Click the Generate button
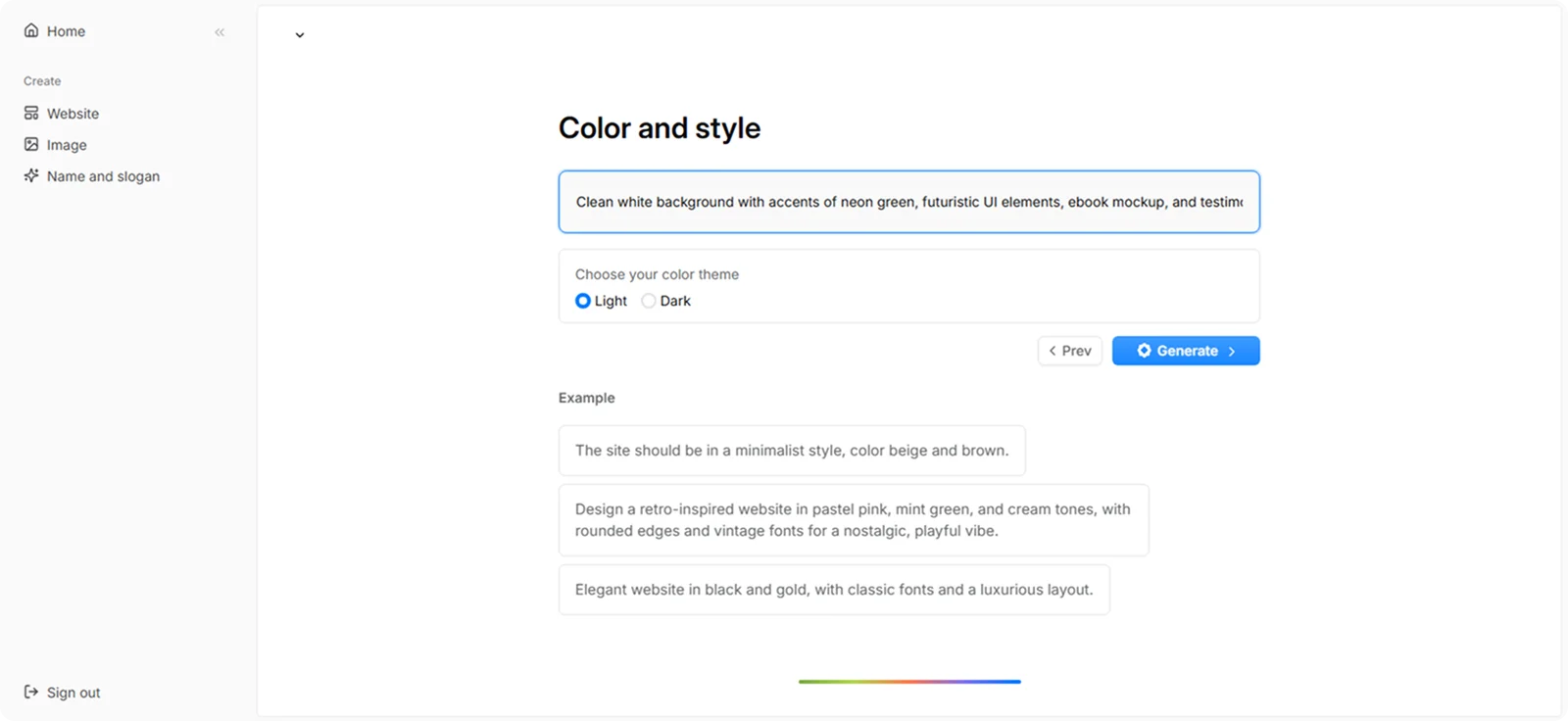The width and height of the screenshot is (1568, 721). (1186, 351)
